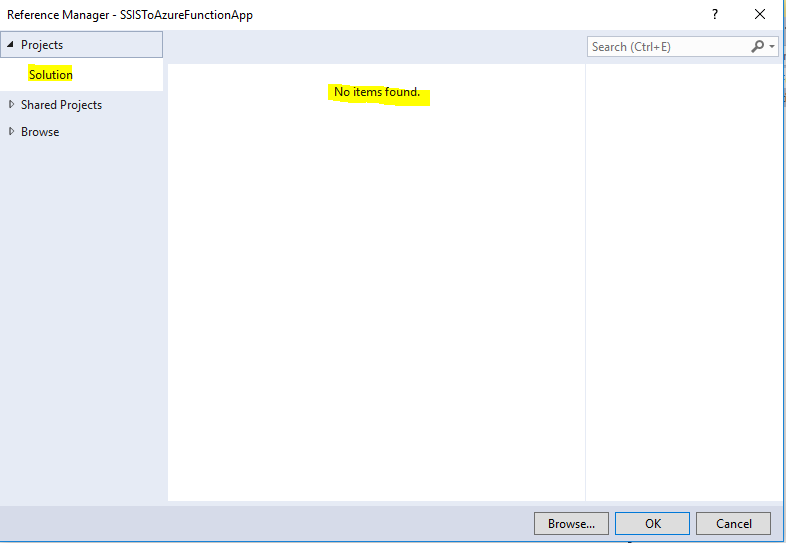The width and height of the screenshot is (786, 543).
Task: Open the search options dropdown arrow
Action: point(772,47)
